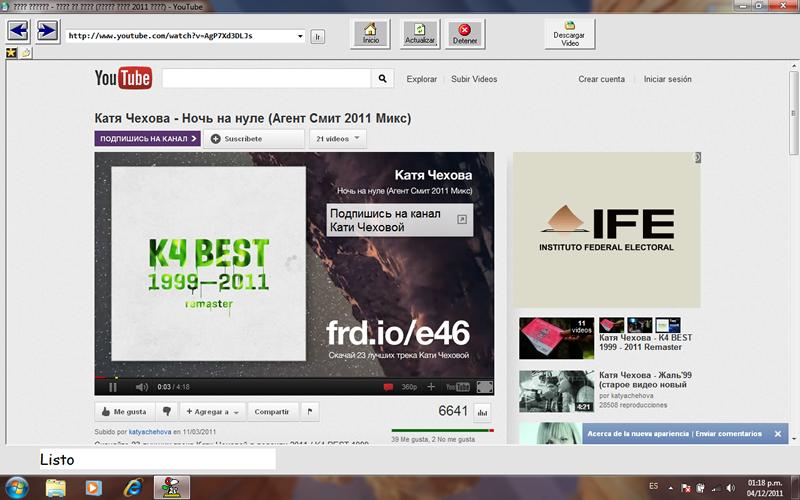Click the ES language indicator in the tray
800x500 pixels.
point(654,486)
